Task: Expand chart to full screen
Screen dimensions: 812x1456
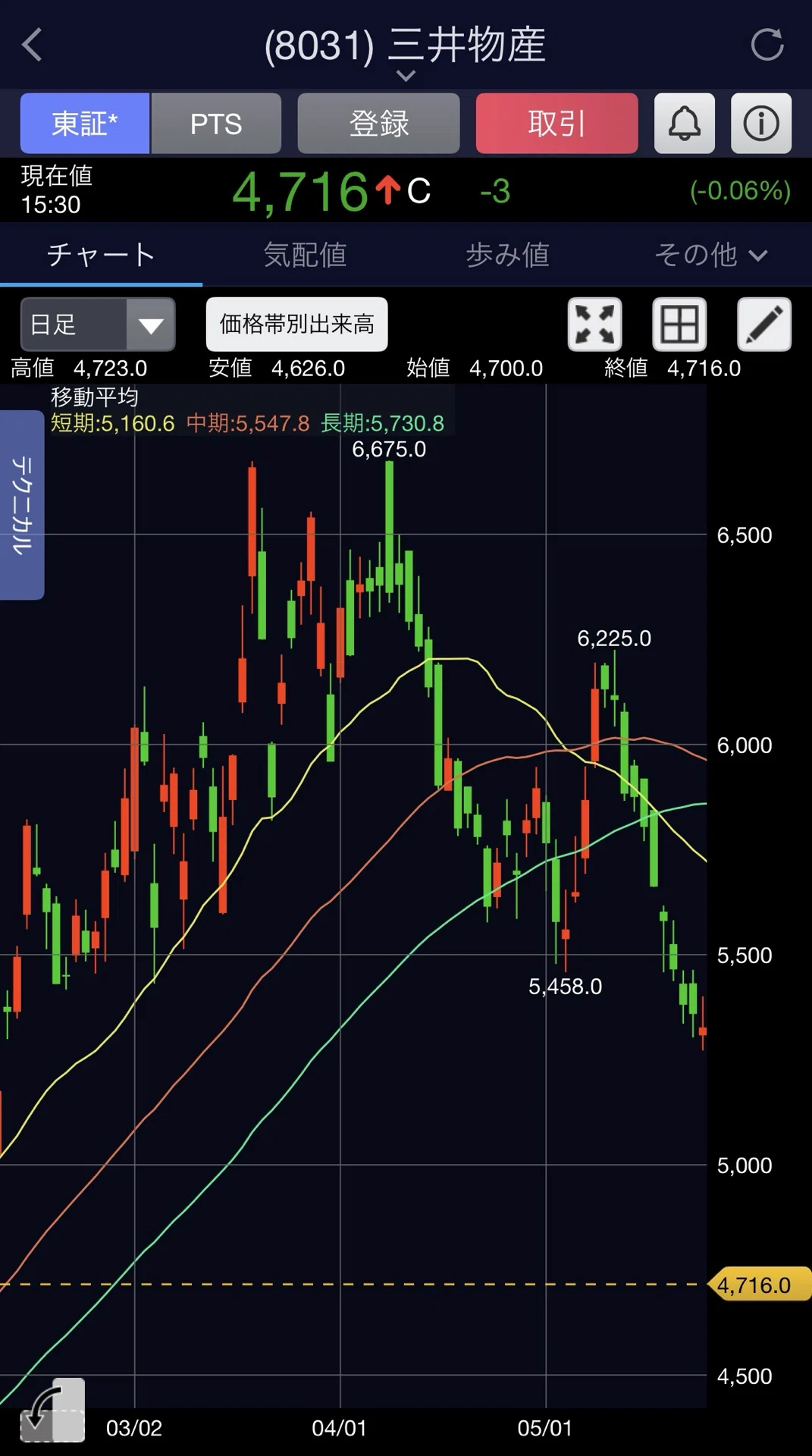Action: point(595,325)
